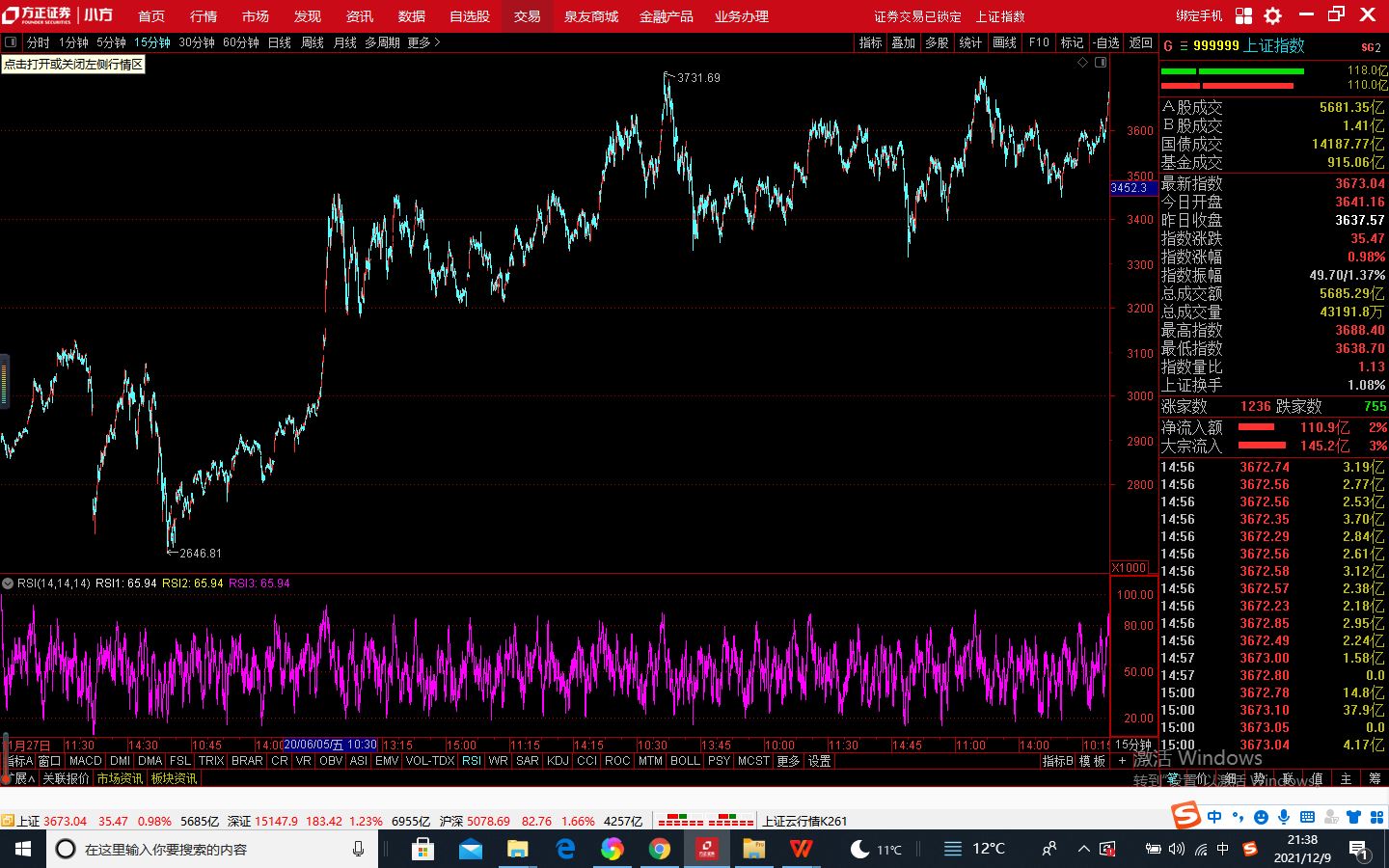The height and width of the screenshot is (868, 1389).
Task: Select 5分钟 period
Action: 111,42
